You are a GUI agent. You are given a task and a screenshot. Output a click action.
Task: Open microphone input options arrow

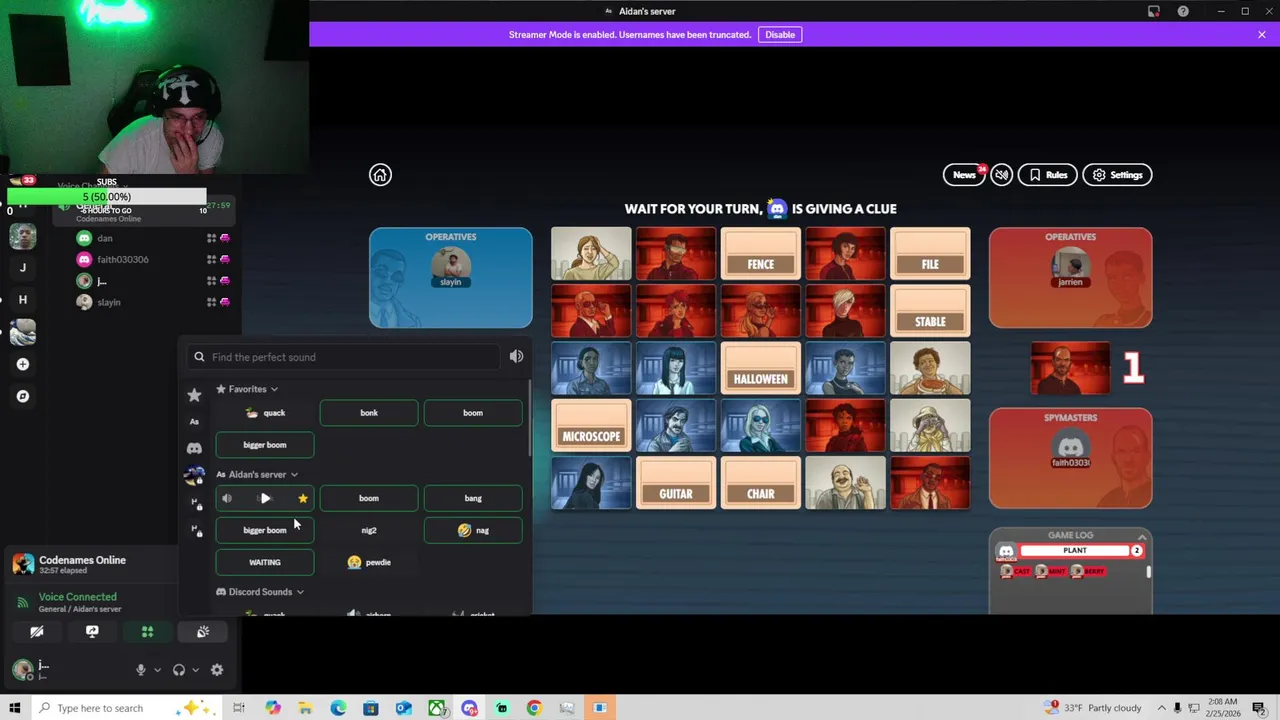point(157,670)
